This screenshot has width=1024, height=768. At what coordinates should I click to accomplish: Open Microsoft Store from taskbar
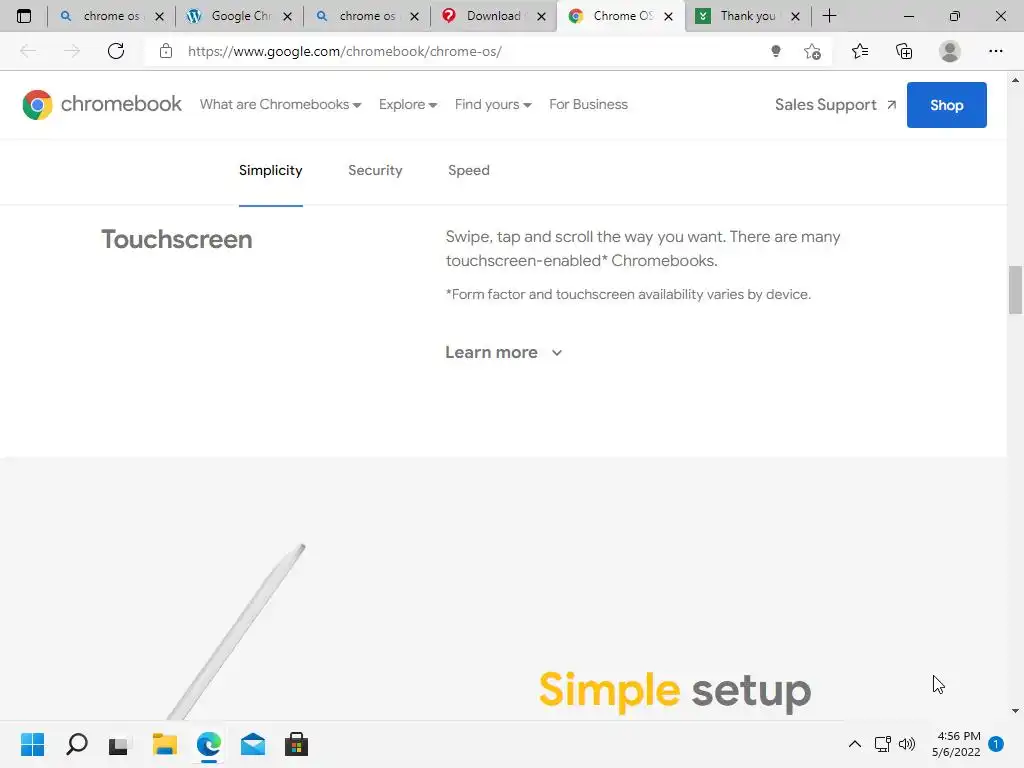296,744
